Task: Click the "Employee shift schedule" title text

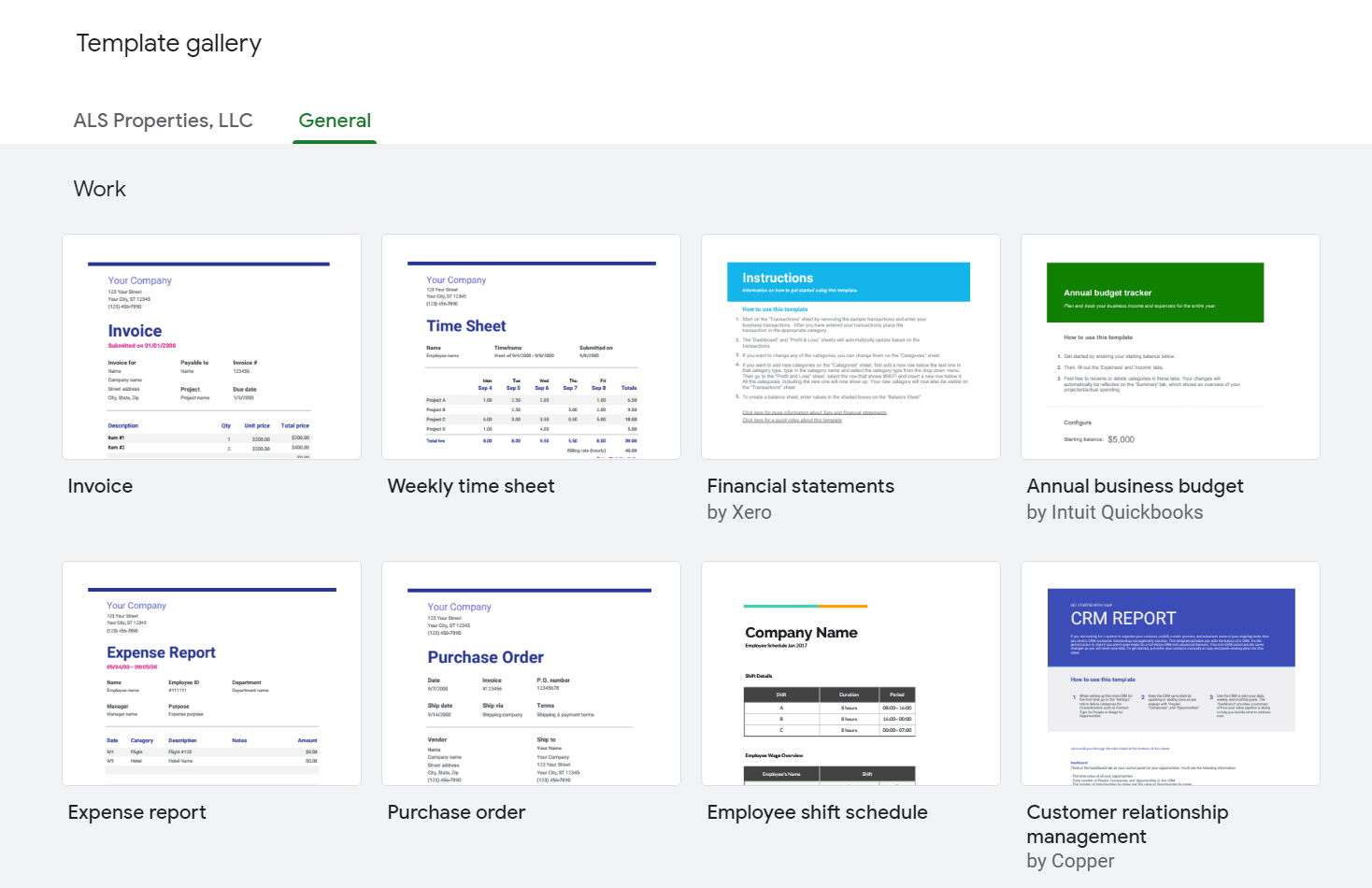Action: [817, 812]
